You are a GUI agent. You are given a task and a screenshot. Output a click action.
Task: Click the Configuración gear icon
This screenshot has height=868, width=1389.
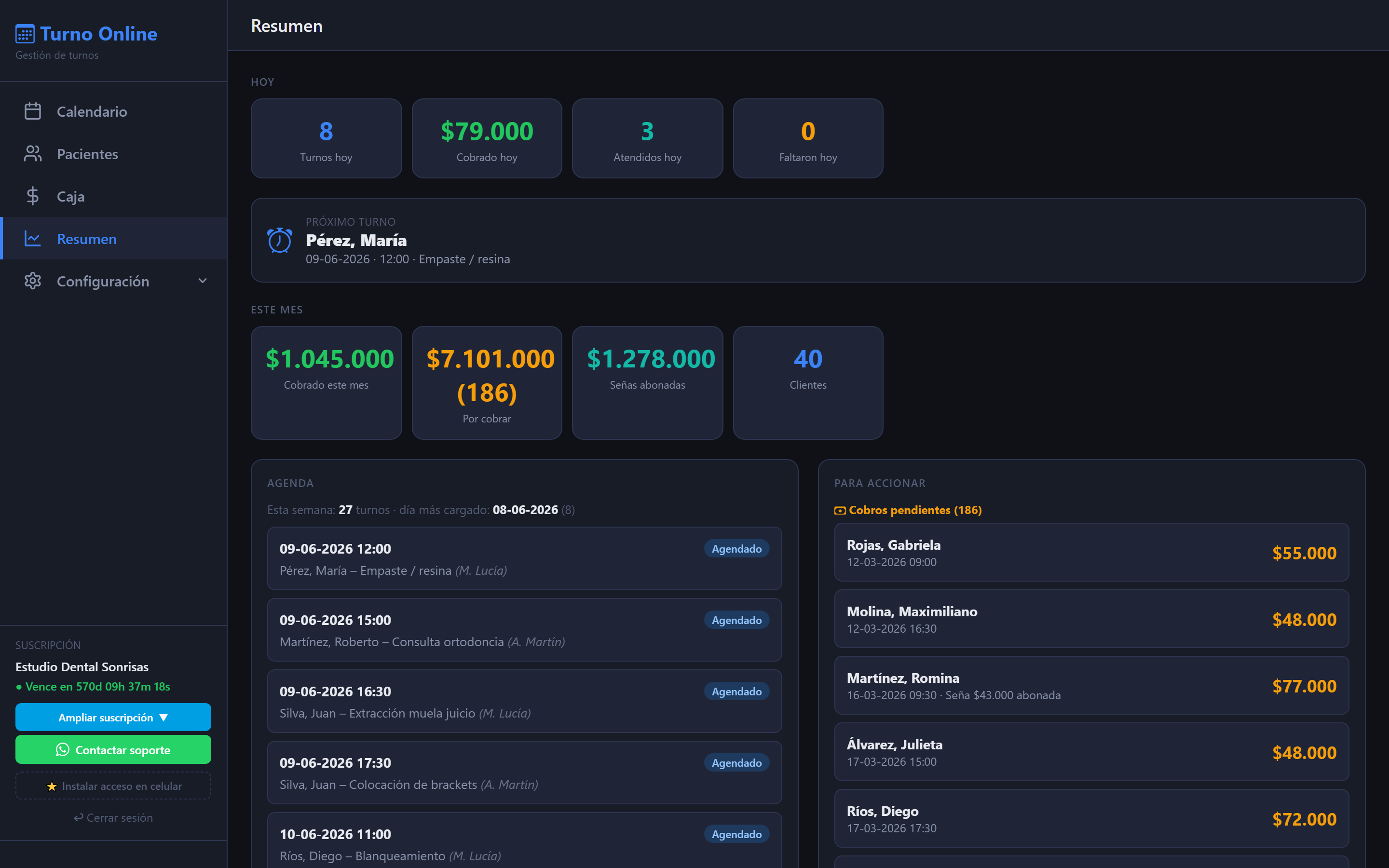tap(33, 281)
